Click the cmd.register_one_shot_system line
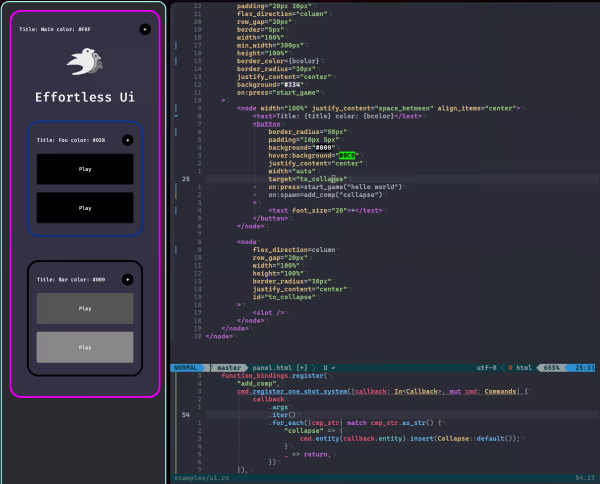The height and width of the screenshot is (484, 600). [382, 391]
